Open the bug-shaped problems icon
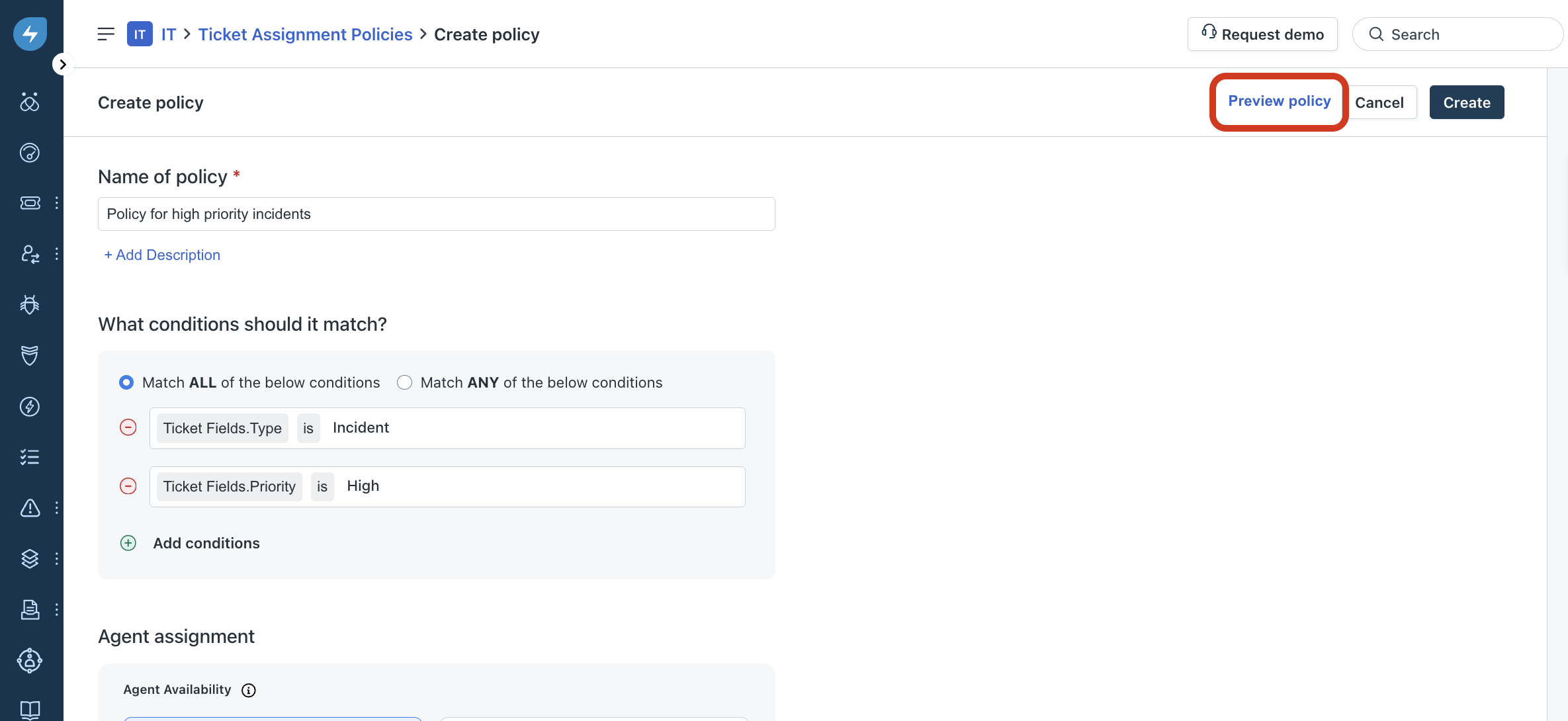1568x721 pixels. (x=30, y=304)
